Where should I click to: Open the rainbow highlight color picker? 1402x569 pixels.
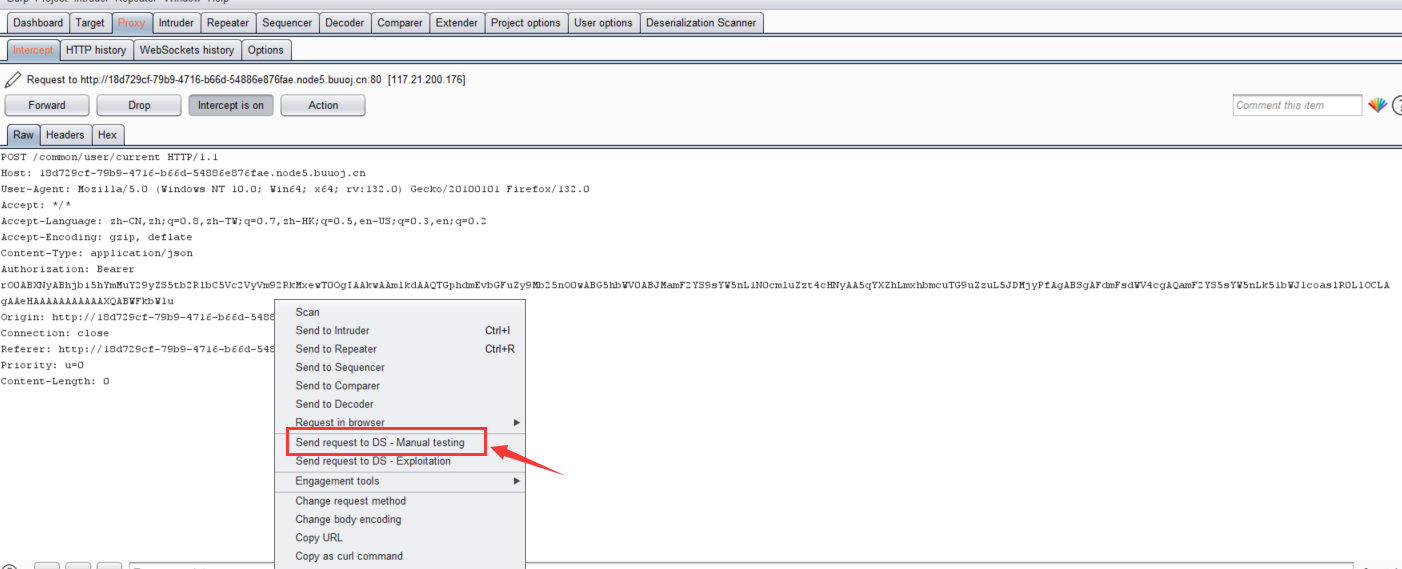[x=1377, y=105]
